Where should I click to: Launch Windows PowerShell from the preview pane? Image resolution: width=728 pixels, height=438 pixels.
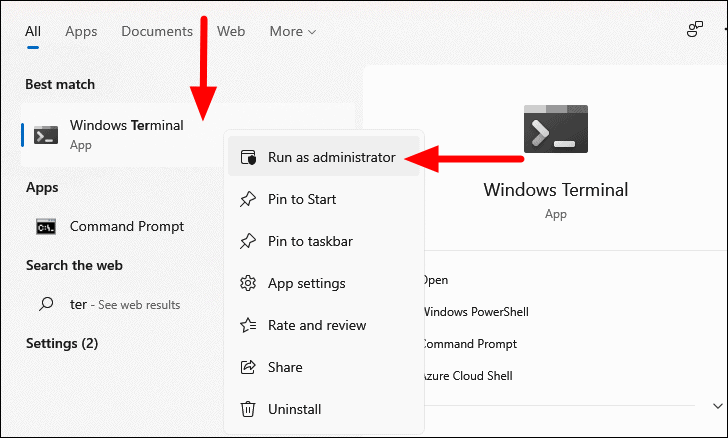pos(475,312)
